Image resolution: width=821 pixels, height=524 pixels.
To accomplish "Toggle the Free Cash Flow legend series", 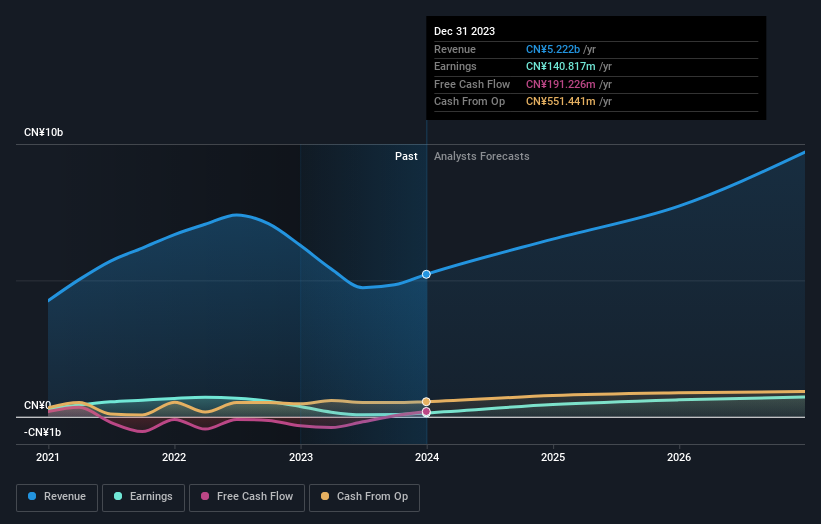I will pos(247,497).
